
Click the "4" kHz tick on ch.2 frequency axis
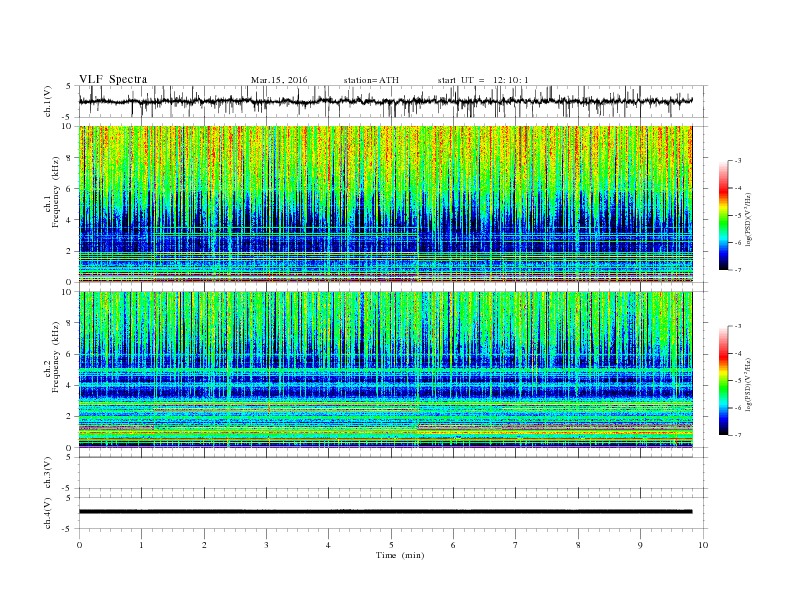(x=69, y=385)
